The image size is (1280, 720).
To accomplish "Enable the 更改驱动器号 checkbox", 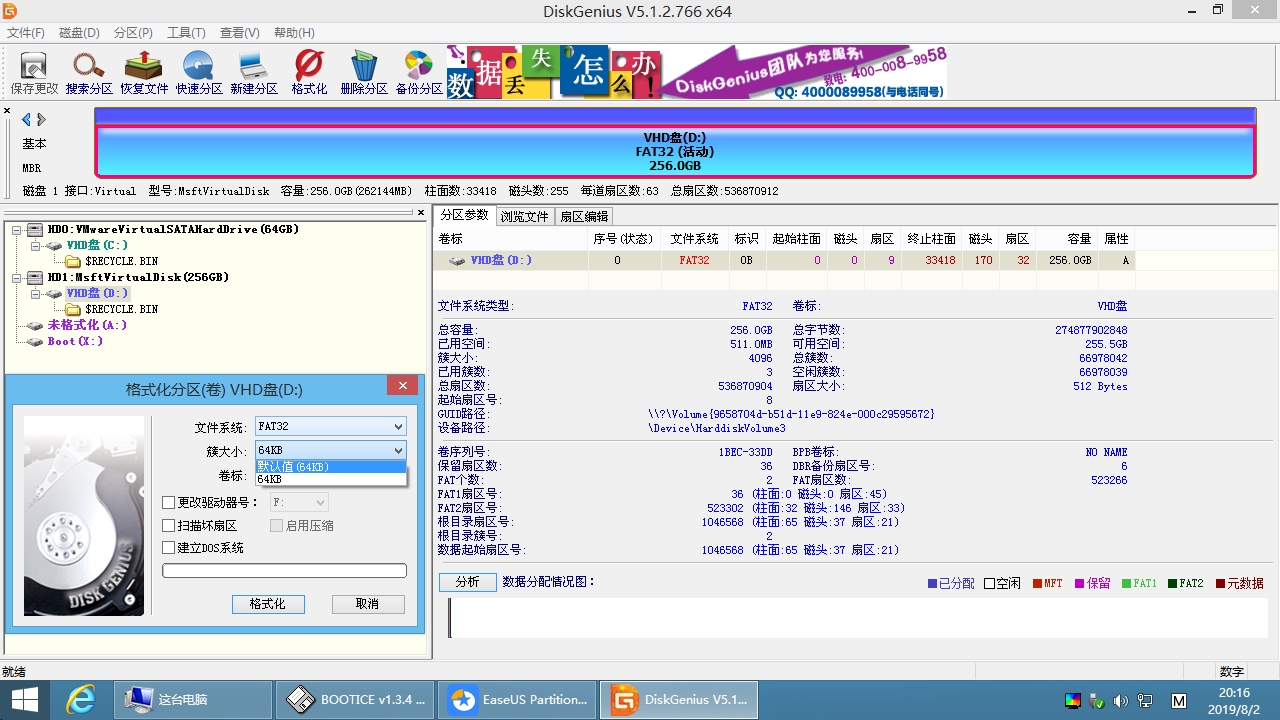I will tap(169, 503).
